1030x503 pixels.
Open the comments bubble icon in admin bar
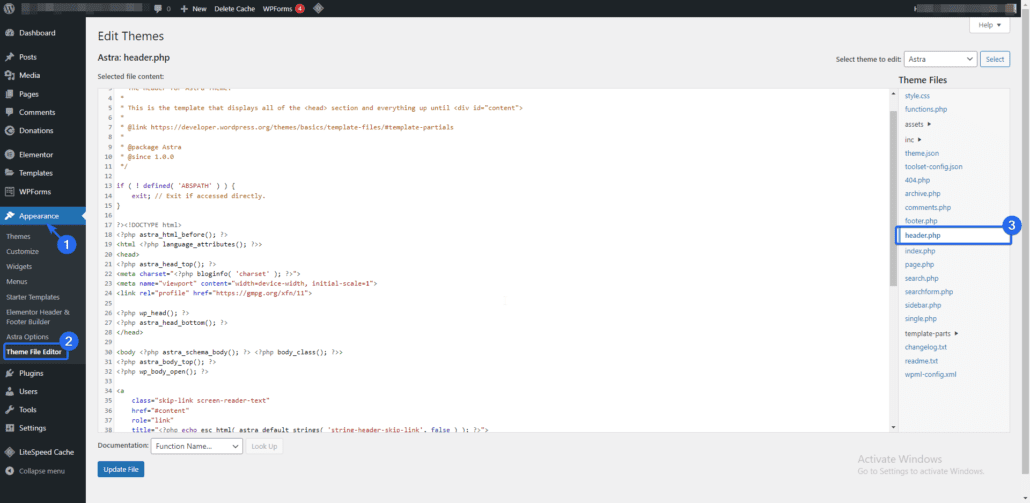[158, 9]
